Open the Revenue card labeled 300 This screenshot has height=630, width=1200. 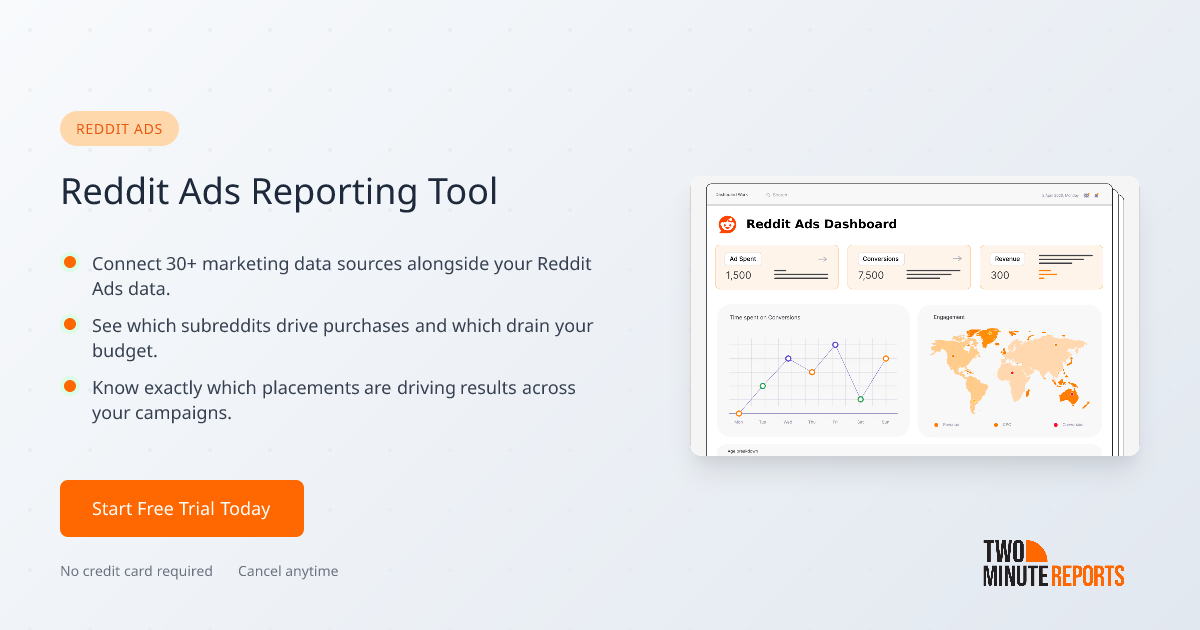[1041, 267]
